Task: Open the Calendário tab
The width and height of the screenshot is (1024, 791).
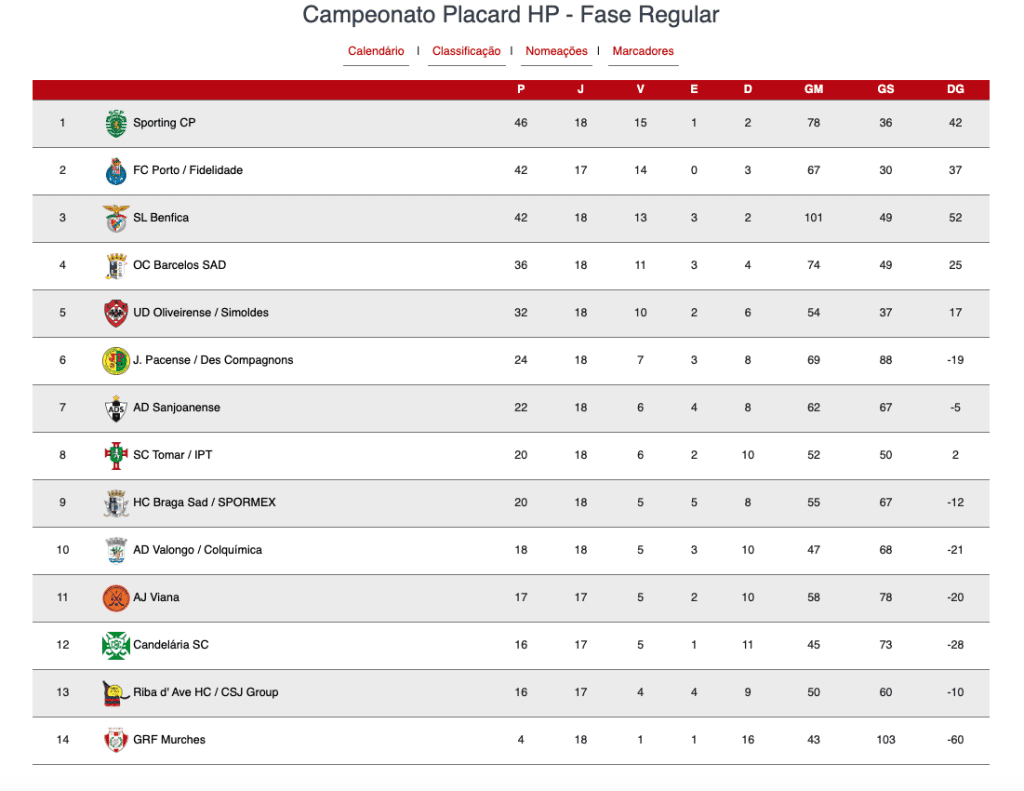Action: (376, 51)
